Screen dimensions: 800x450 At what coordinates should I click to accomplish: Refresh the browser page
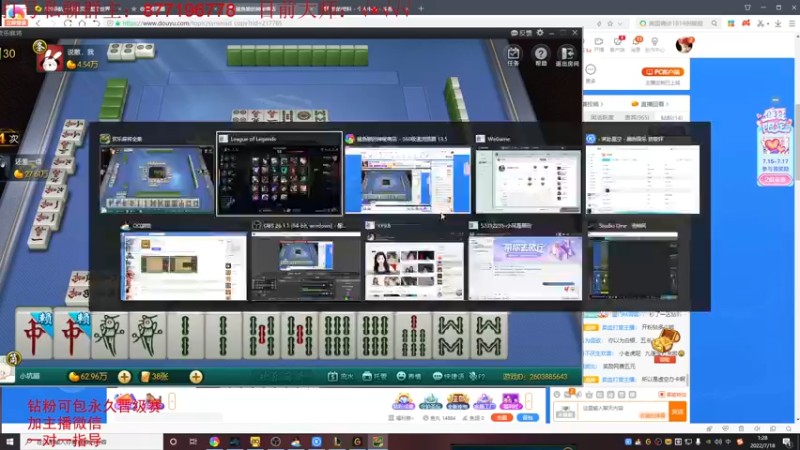68,23
